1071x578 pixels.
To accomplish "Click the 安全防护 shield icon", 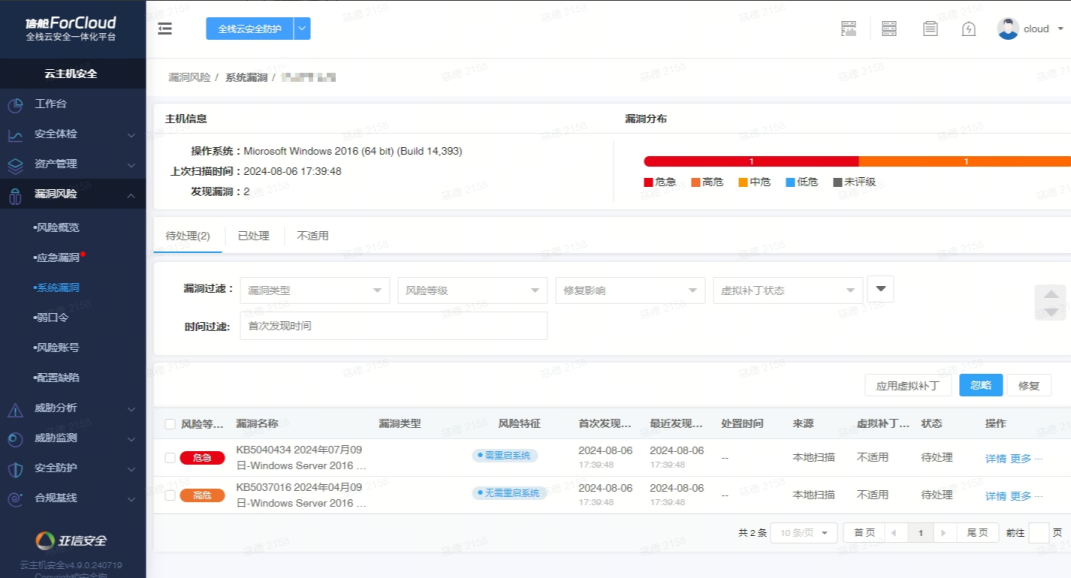I will click(x=15, y=469).
